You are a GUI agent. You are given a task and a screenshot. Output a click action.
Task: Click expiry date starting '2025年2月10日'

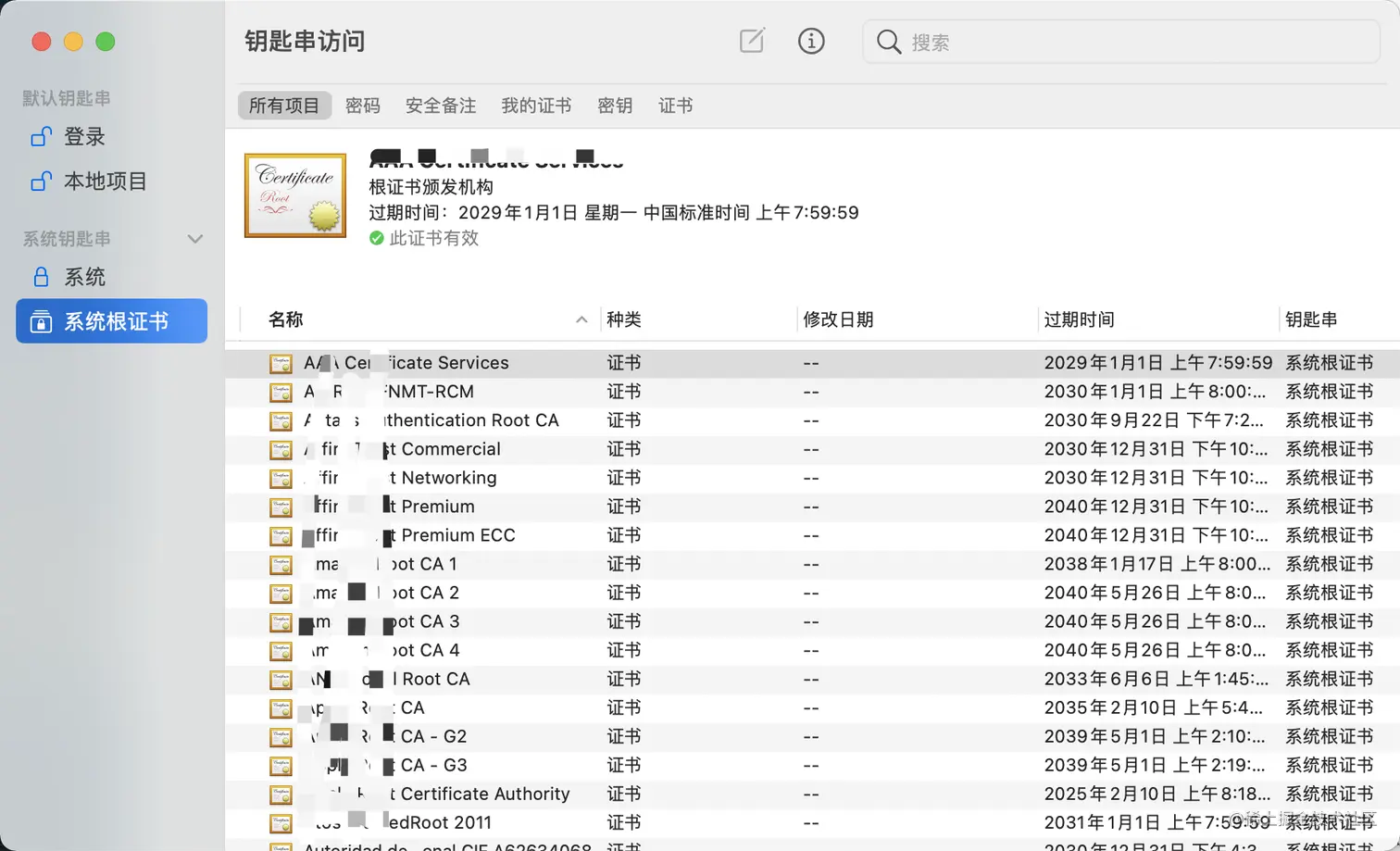click(x=1157, y=794)
